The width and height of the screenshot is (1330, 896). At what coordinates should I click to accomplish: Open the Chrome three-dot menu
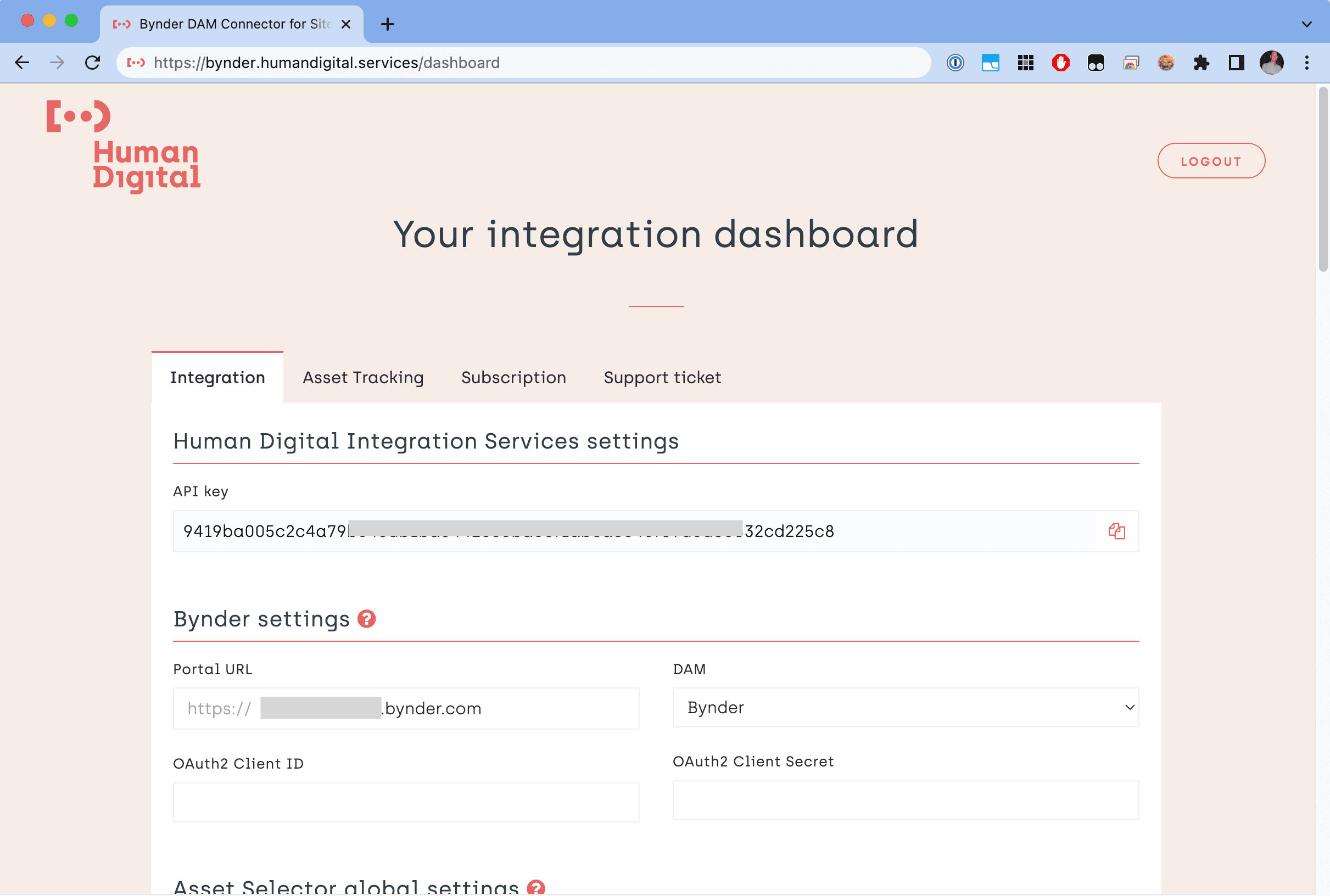[x=1306, y=63]
